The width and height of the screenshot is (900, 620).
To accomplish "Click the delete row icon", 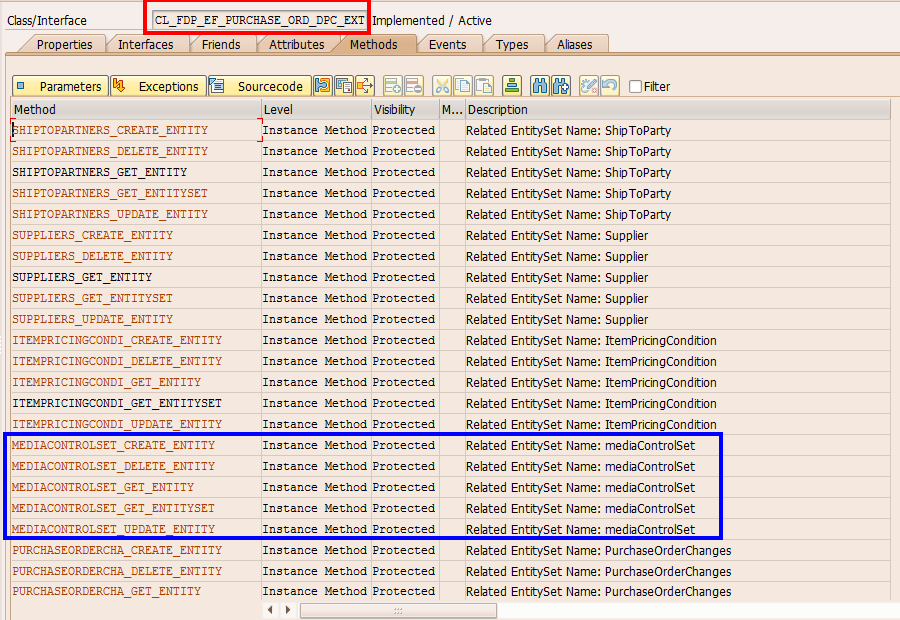I will tap(414, 86).
